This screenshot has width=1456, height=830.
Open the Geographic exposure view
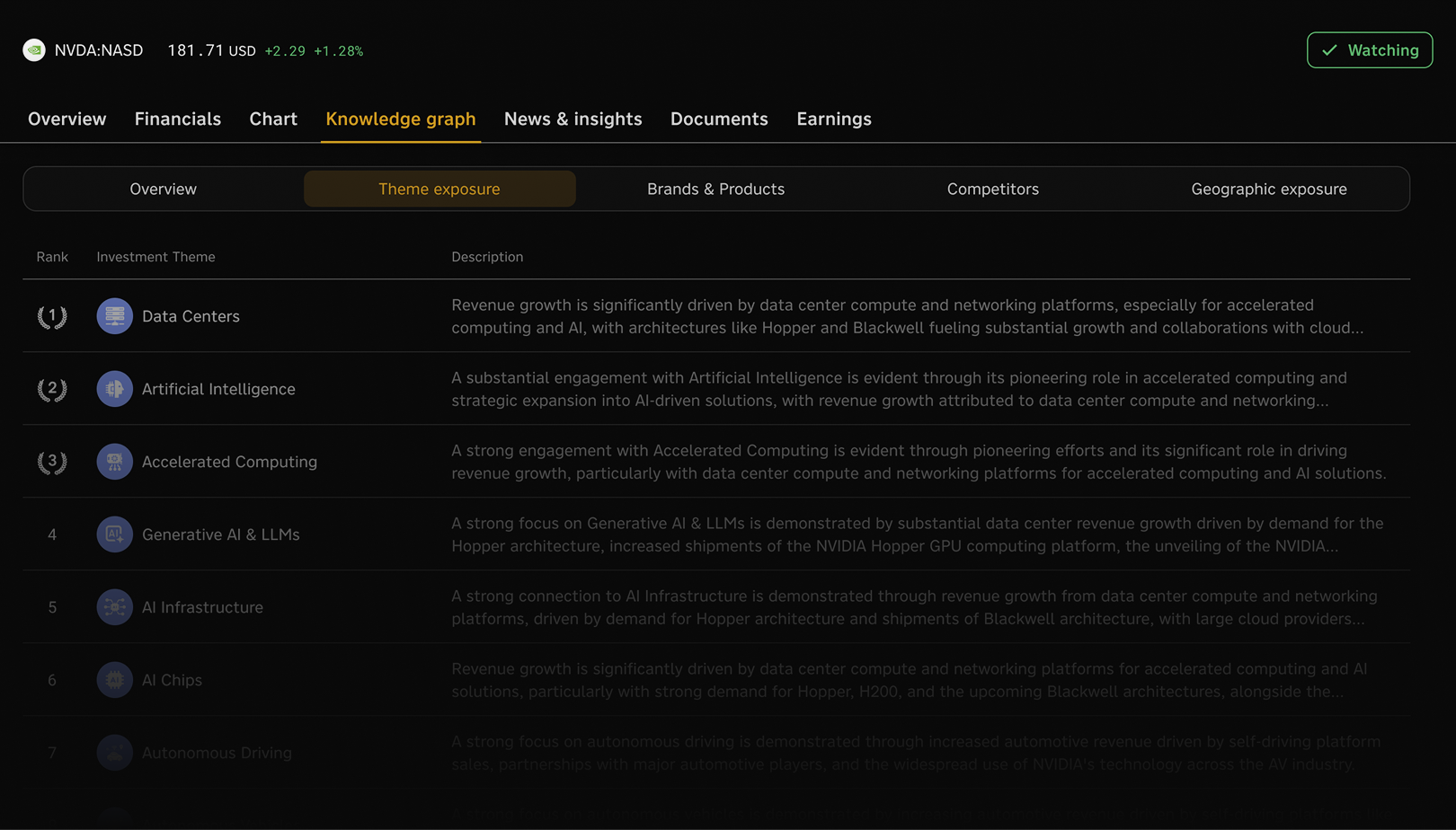[1269, 189]
